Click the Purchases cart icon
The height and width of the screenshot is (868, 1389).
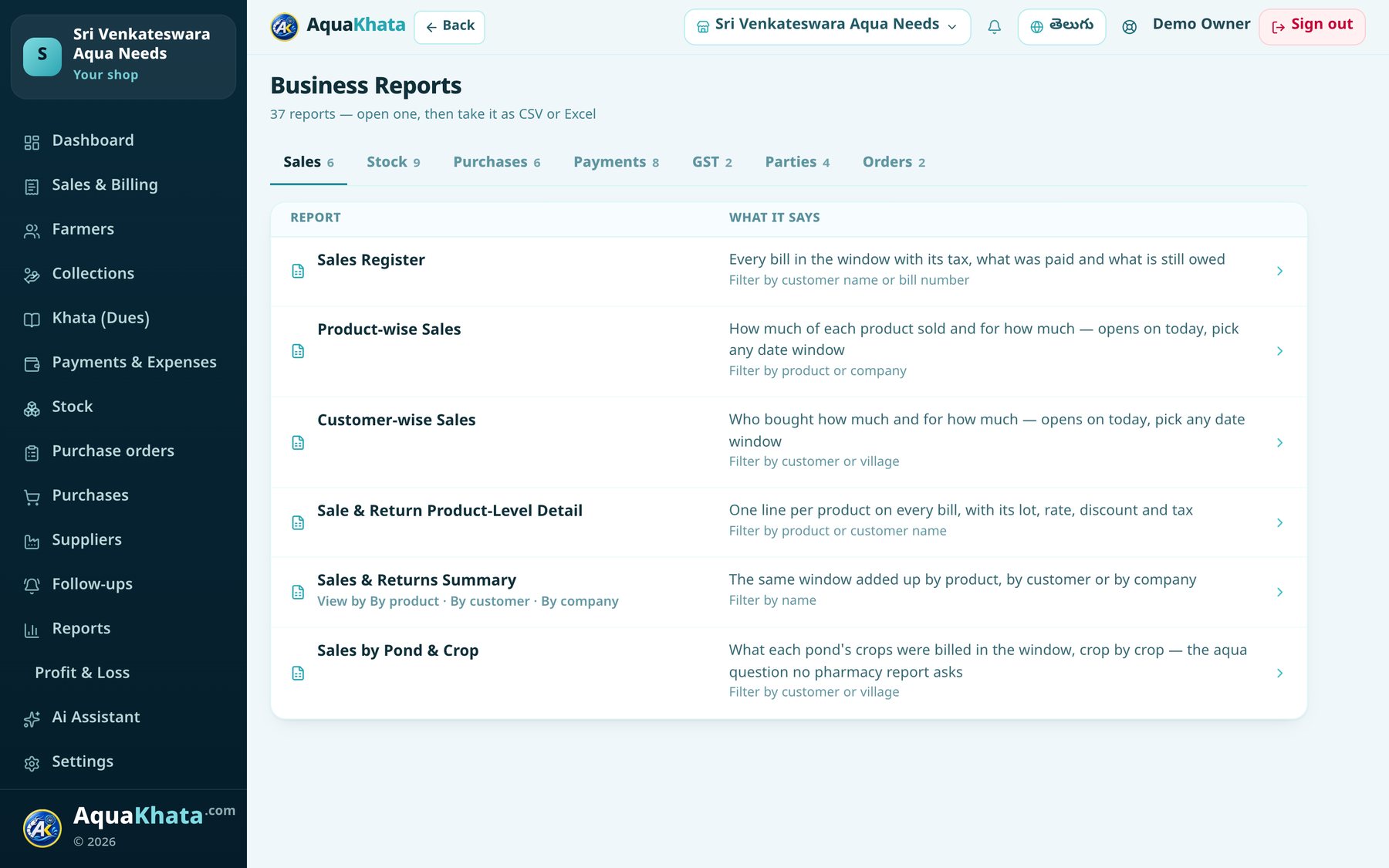(x=32, y=497)
